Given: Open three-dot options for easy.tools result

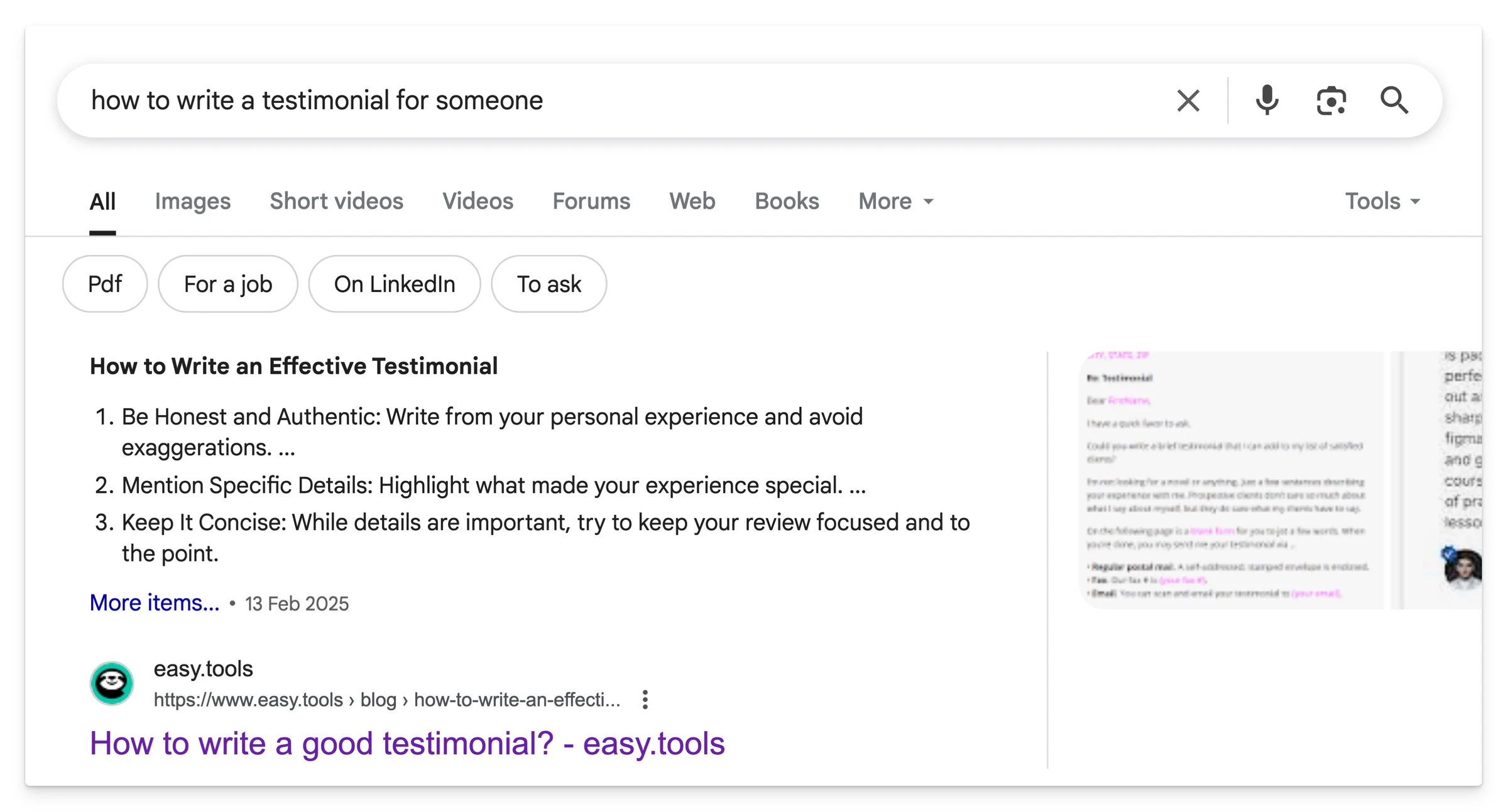Looking at the screenshot, I should click(x=645, y=700).
